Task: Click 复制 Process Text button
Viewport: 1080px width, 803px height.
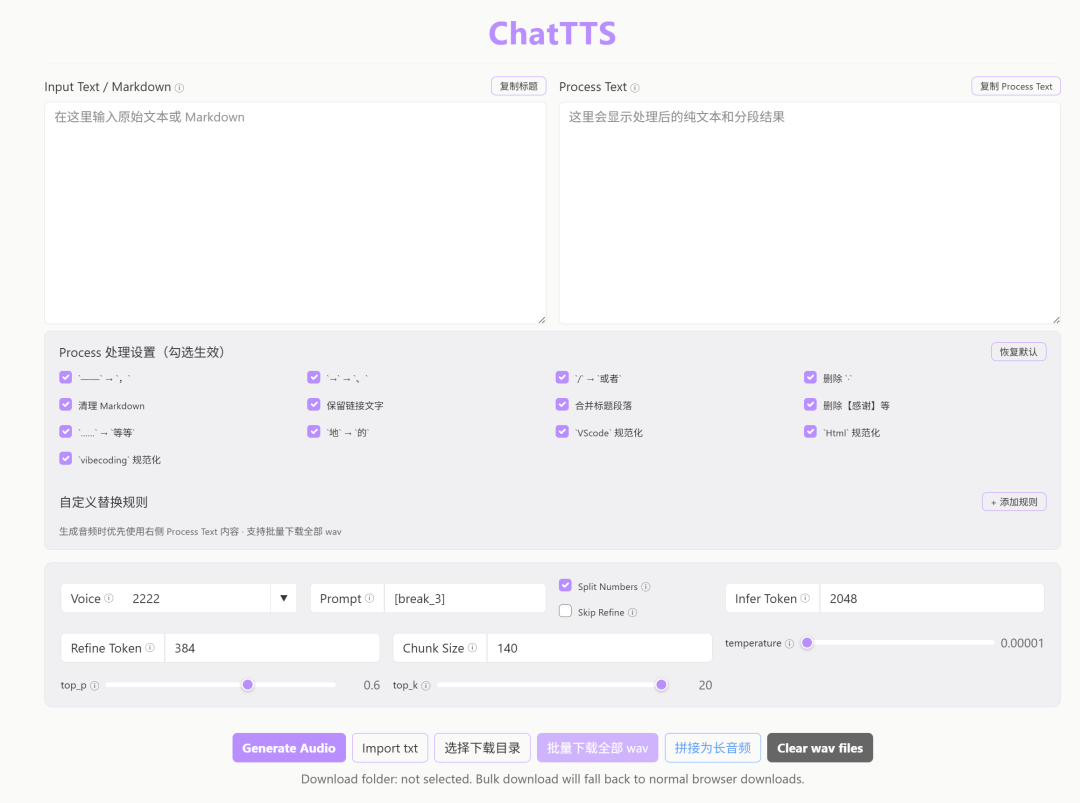Action: (x=1016, y=86)
